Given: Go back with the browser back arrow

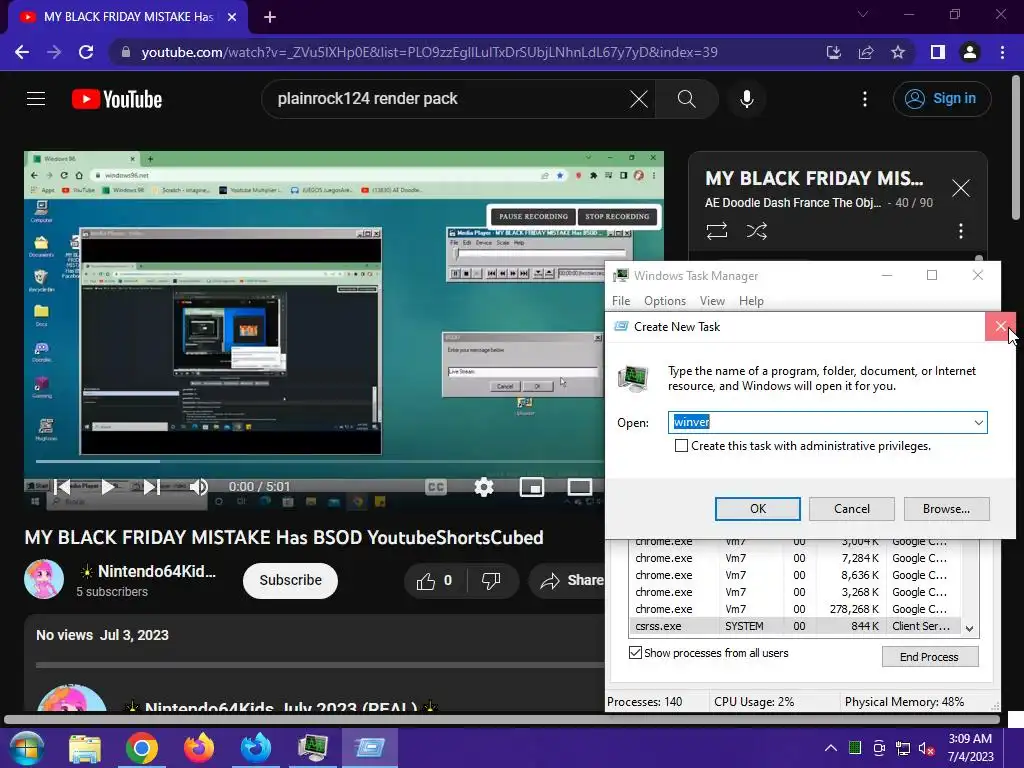Looking at the screenshot, I should (22, 52).
